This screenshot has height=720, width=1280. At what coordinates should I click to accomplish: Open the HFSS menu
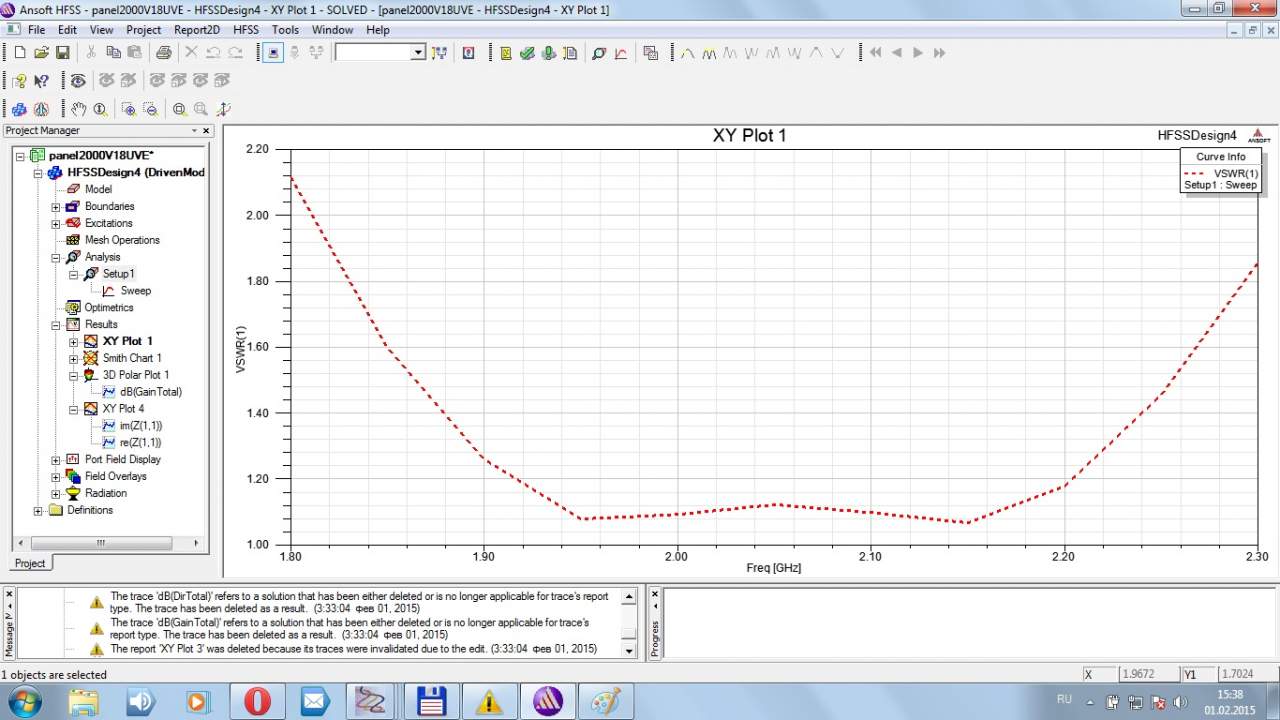pyautogui.click(x=245, y=30)
